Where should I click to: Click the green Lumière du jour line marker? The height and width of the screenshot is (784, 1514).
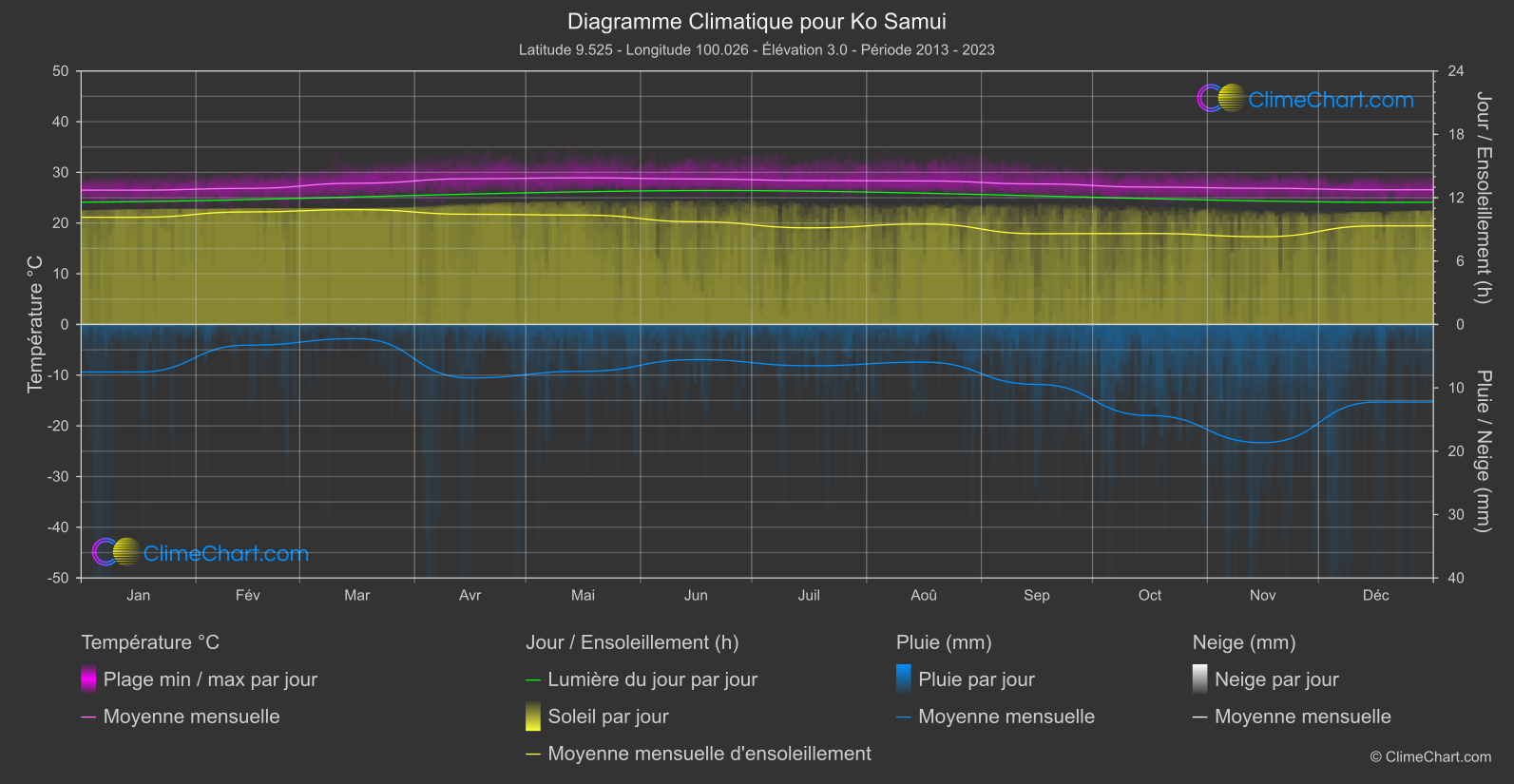pyautogui.click(x=533, y=679)
